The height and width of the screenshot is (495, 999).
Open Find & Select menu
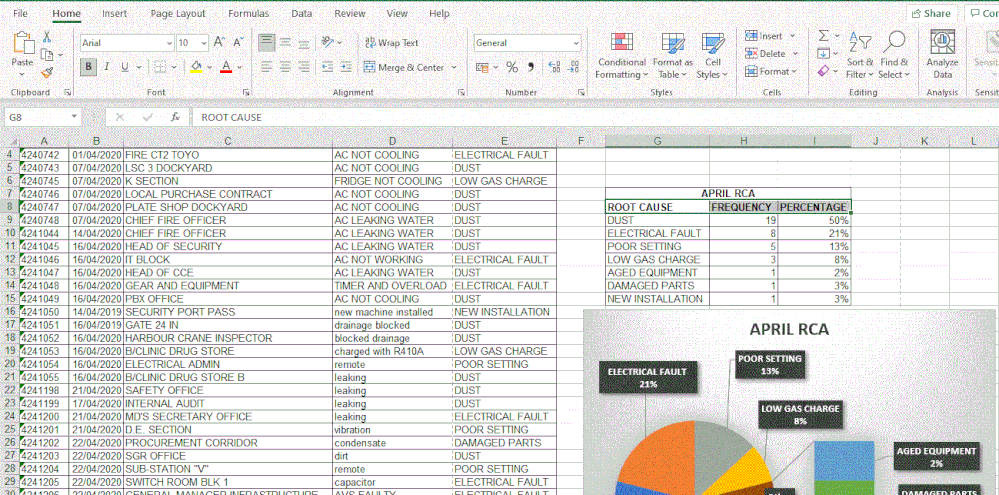pos(894,55)
